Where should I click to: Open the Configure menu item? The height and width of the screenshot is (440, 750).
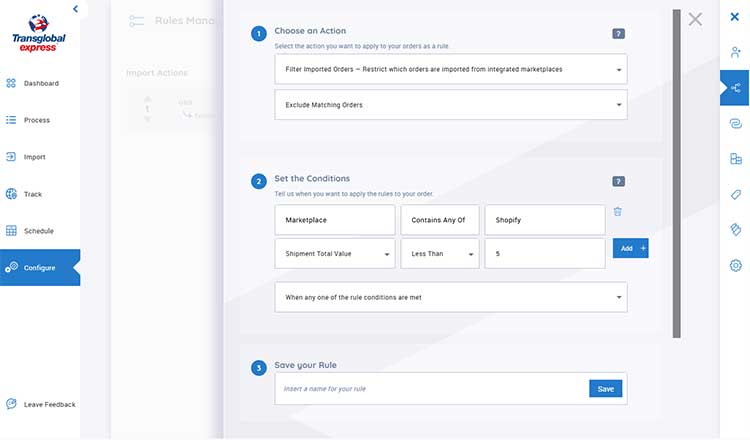pos(40,267)
